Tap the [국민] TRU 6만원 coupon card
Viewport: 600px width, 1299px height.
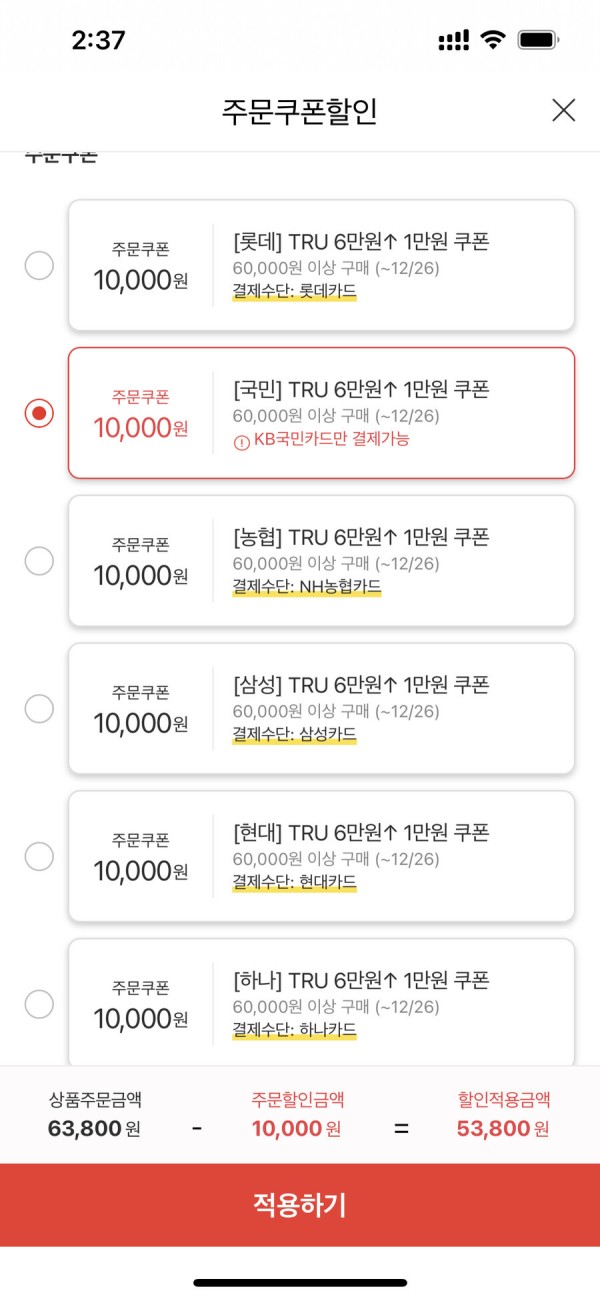tap(321, 413)
